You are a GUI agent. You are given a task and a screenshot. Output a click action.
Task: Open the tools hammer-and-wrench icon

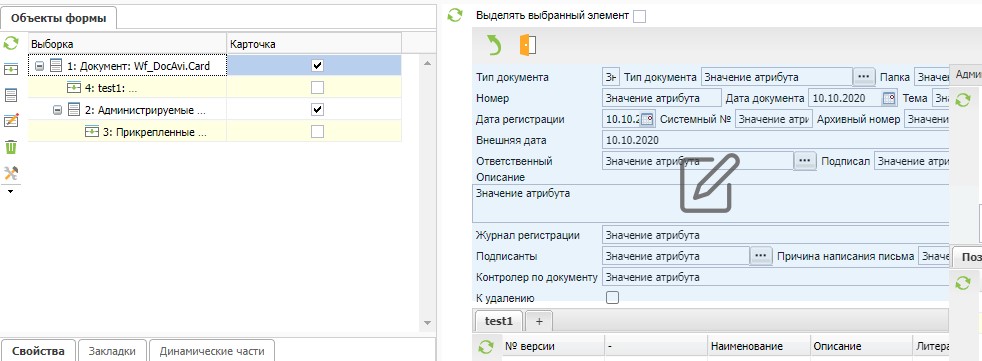11,173
